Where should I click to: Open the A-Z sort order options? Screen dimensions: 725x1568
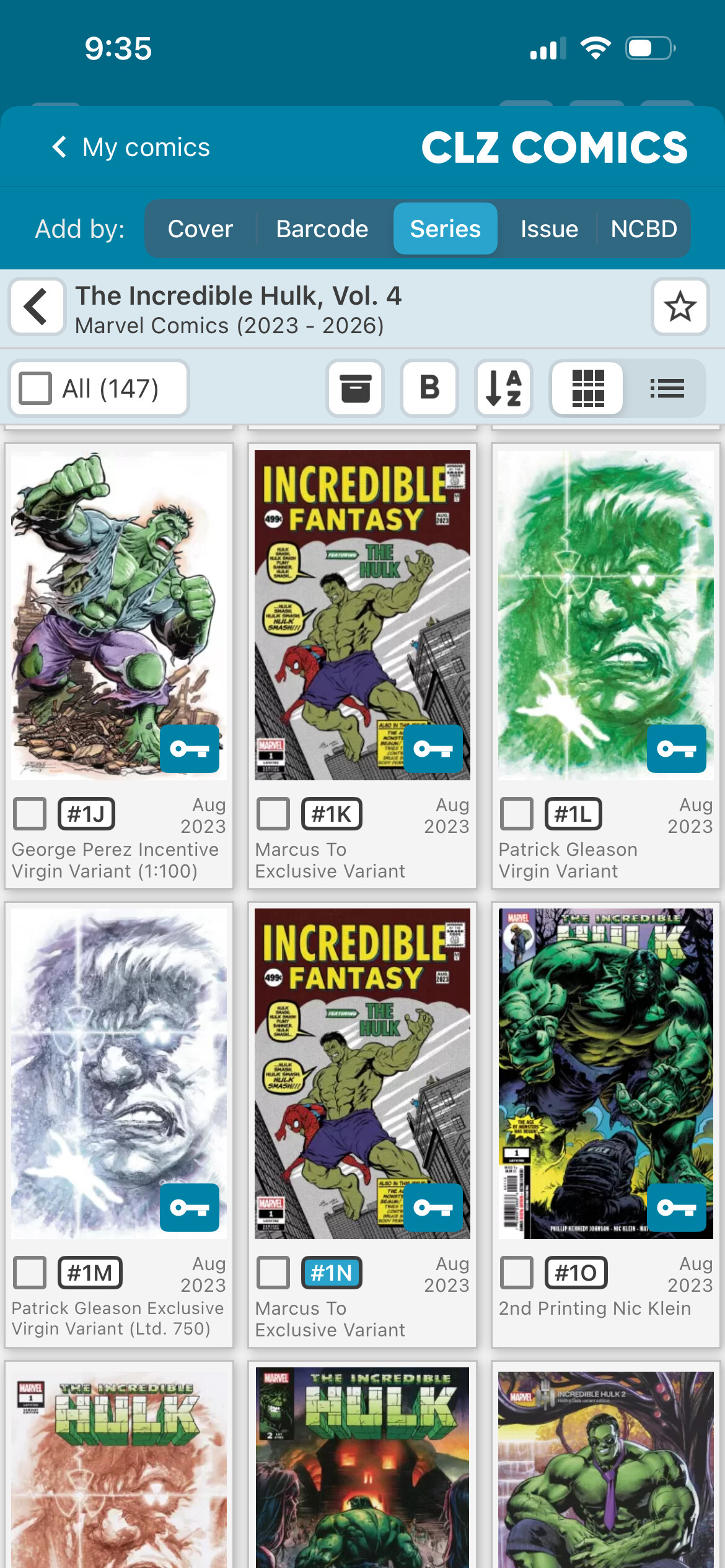504,388
